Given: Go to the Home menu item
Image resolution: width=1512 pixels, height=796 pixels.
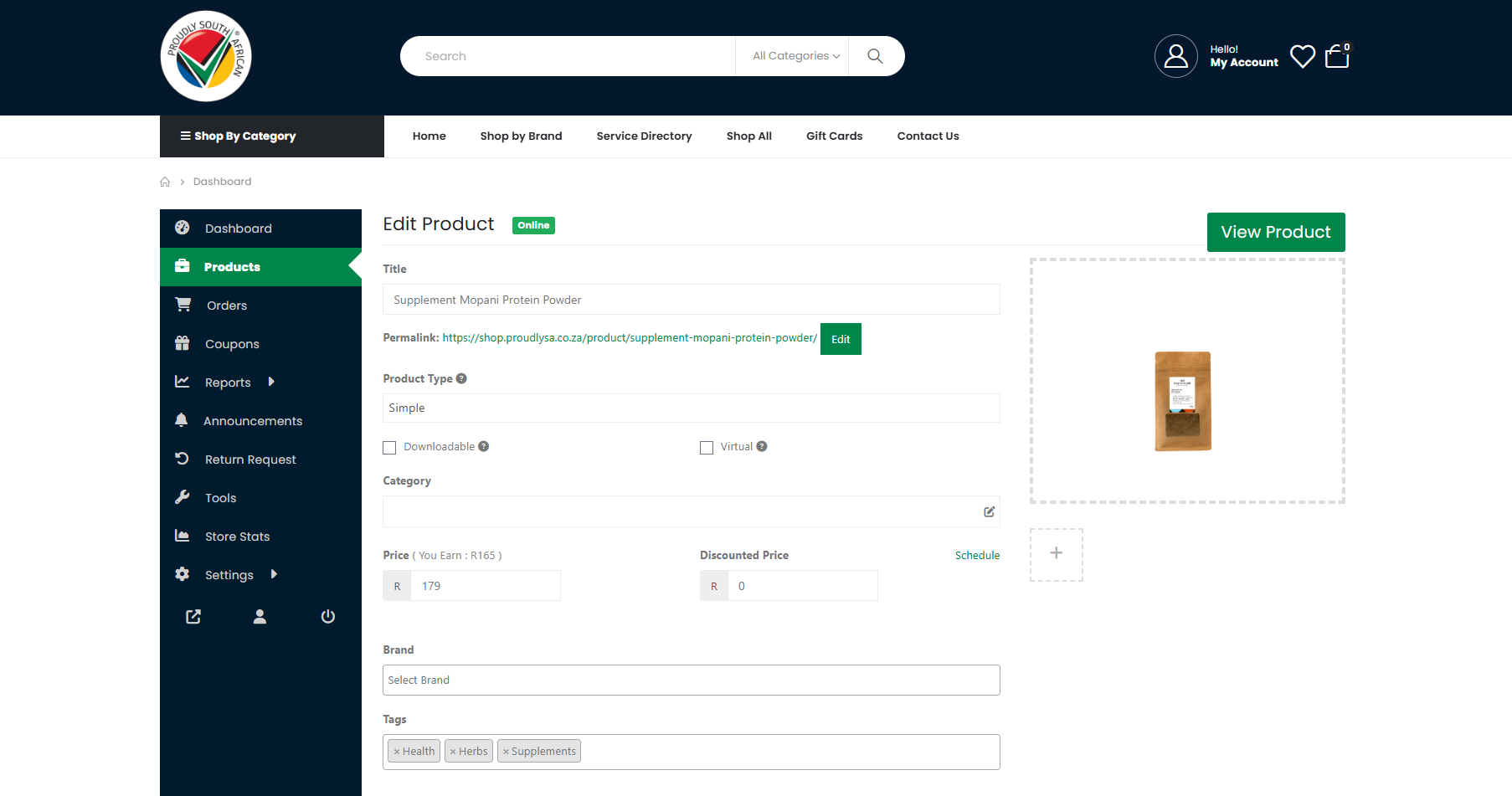Looking at the screenshot, I should pyautogui.click(x=429, y=136).
